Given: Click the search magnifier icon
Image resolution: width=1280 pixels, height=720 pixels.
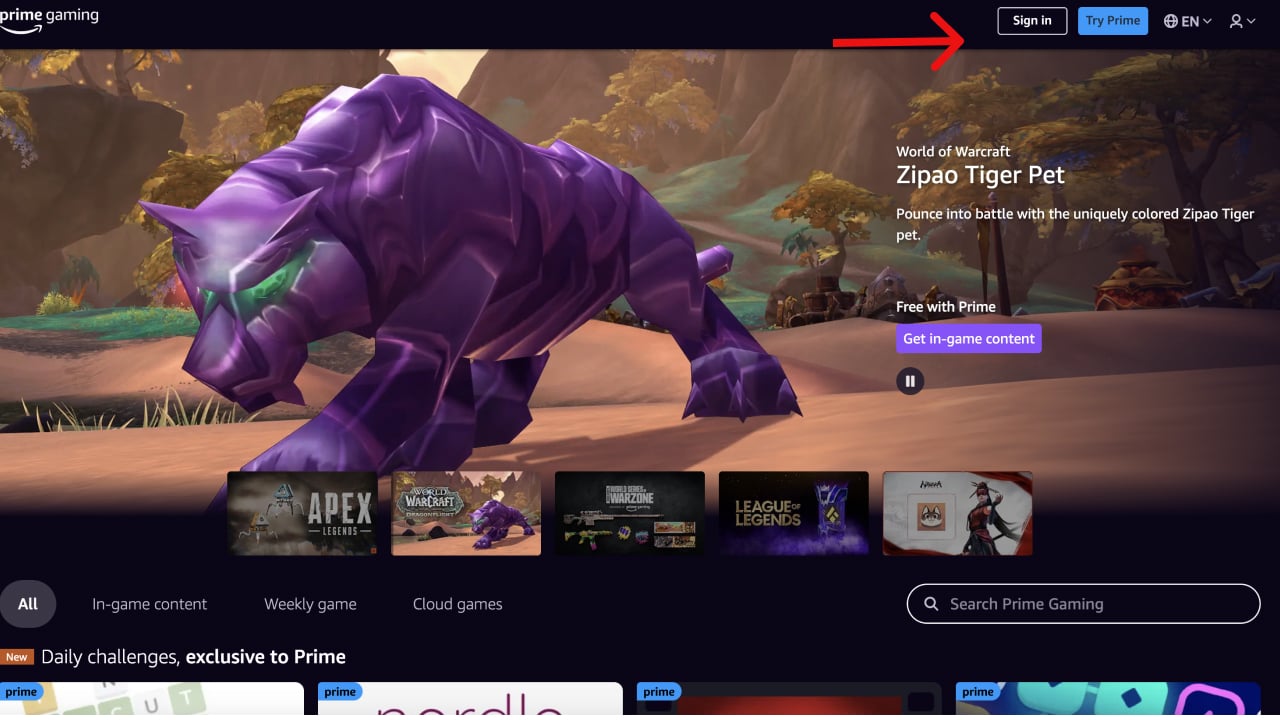Looking at the screenshot, I should [x=930, y=604].
